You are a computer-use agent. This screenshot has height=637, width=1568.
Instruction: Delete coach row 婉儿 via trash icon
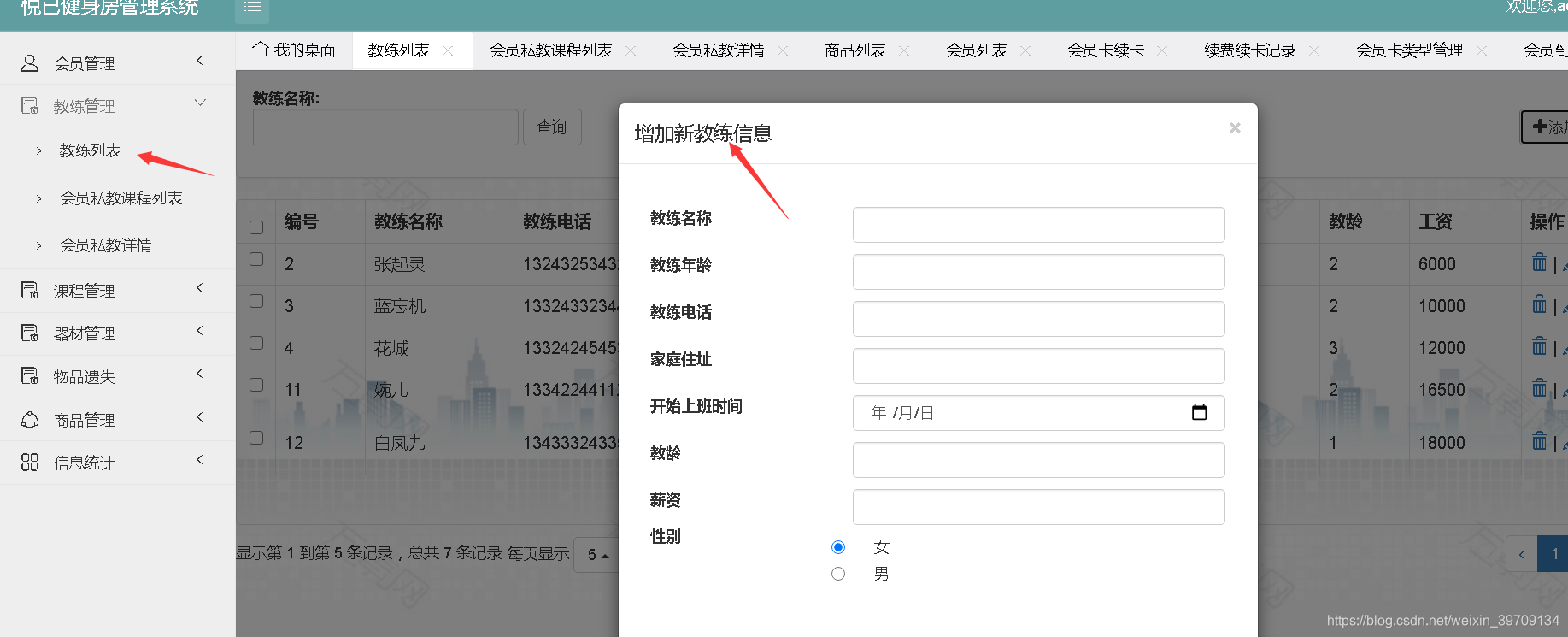click(x=1540, y=389)
